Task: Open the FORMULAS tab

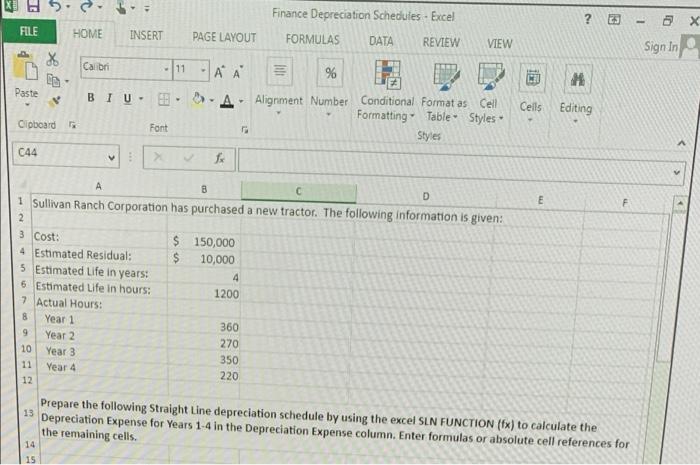Action: (312, 39)
